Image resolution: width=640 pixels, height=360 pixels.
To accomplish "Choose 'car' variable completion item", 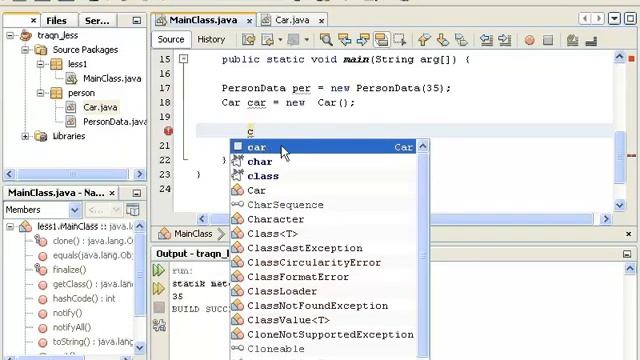I will coord(322,147).
